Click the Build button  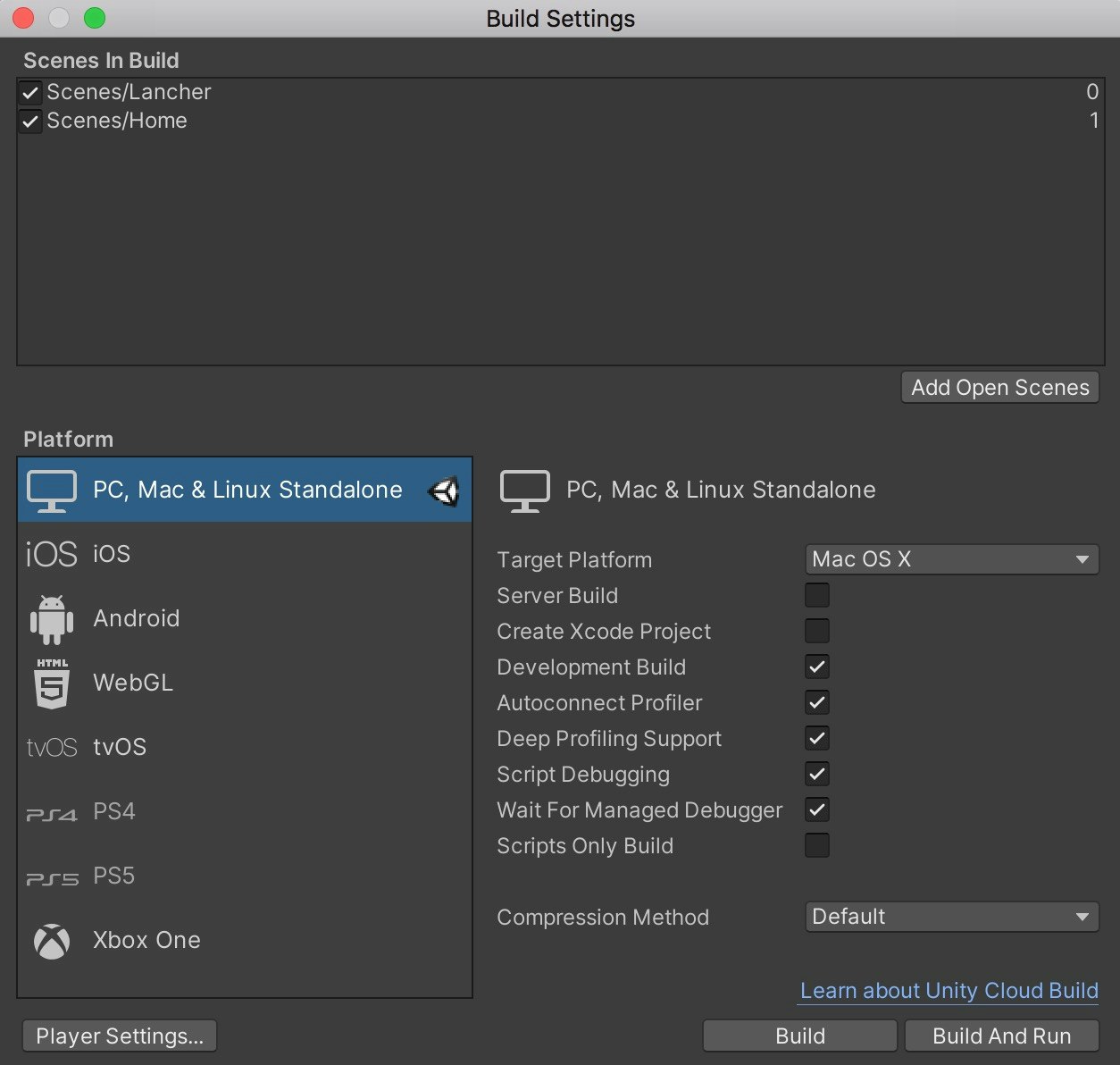[800, 1036]
